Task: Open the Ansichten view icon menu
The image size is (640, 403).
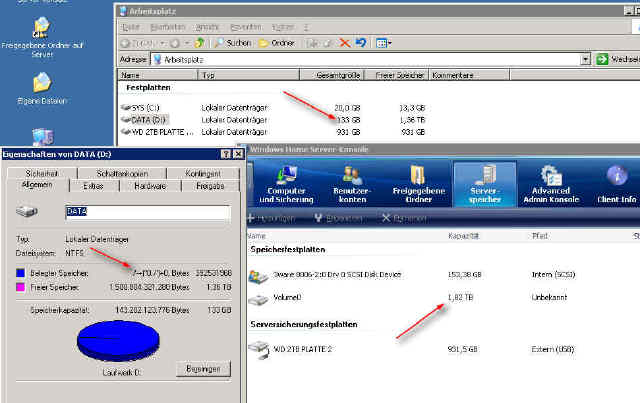Action: [383, 43]
